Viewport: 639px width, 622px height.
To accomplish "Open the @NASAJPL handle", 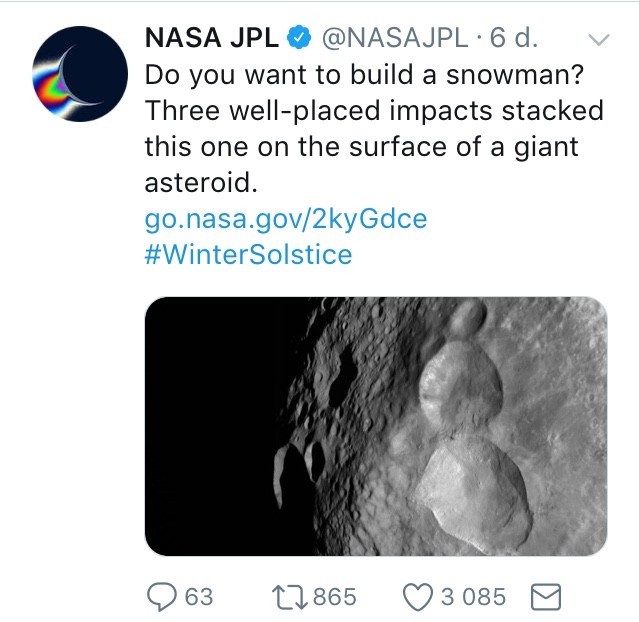I will point(395,37).
